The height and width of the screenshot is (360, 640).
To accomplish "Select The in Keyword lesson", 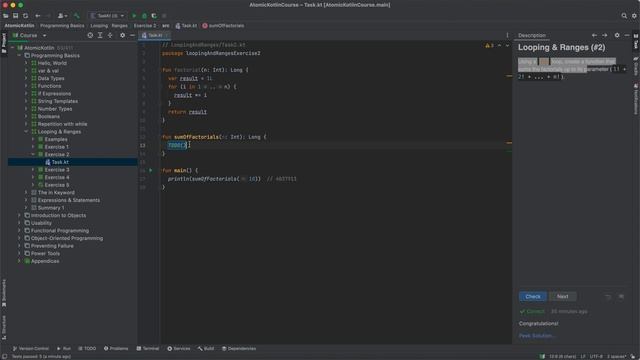I will point(56,193).
